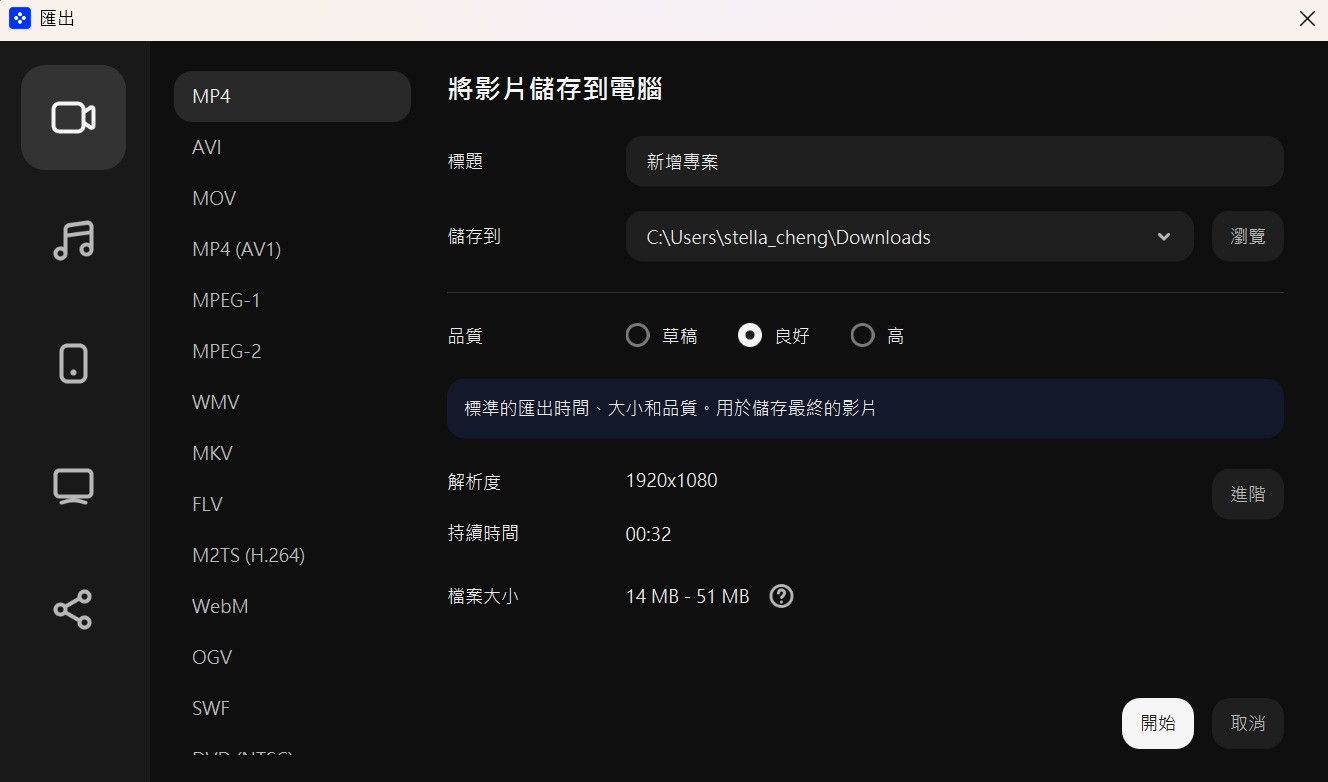The image size is (1328, 782).
Task: Open 進階 advanced settings
Action: coord(1247,493)
